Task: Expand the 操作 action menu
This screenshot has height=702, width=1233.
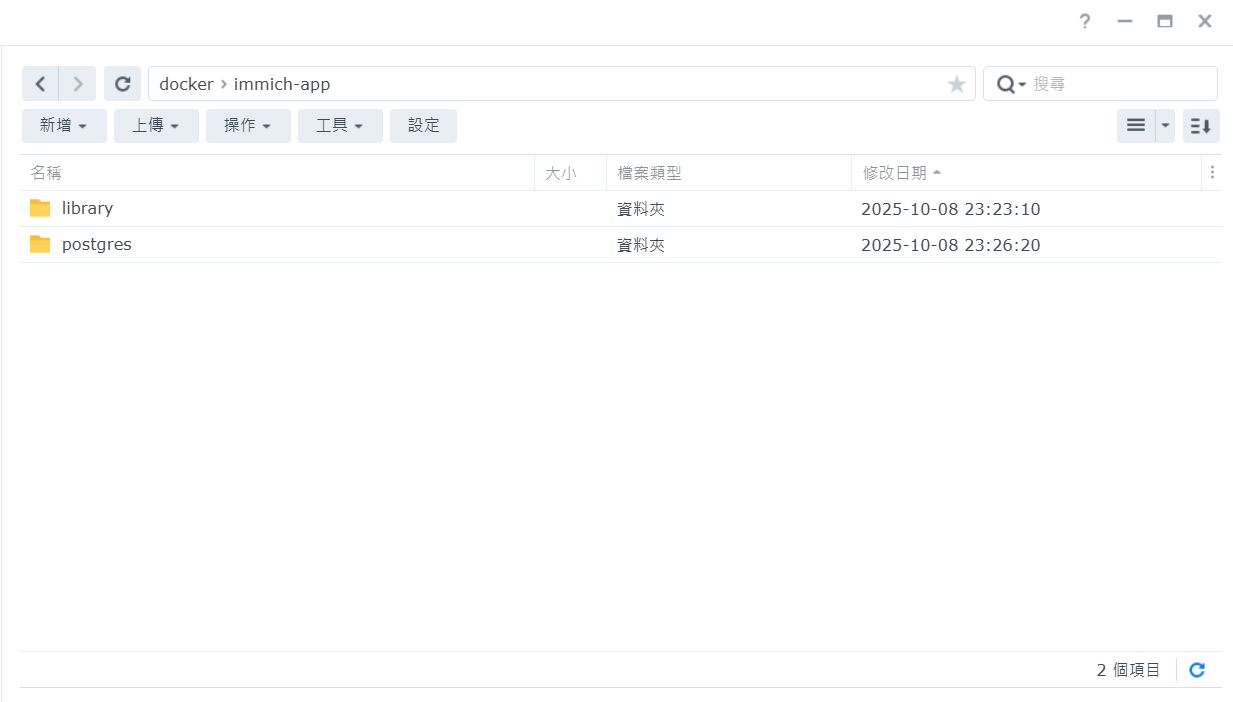Action: click(x=248, y=126)
